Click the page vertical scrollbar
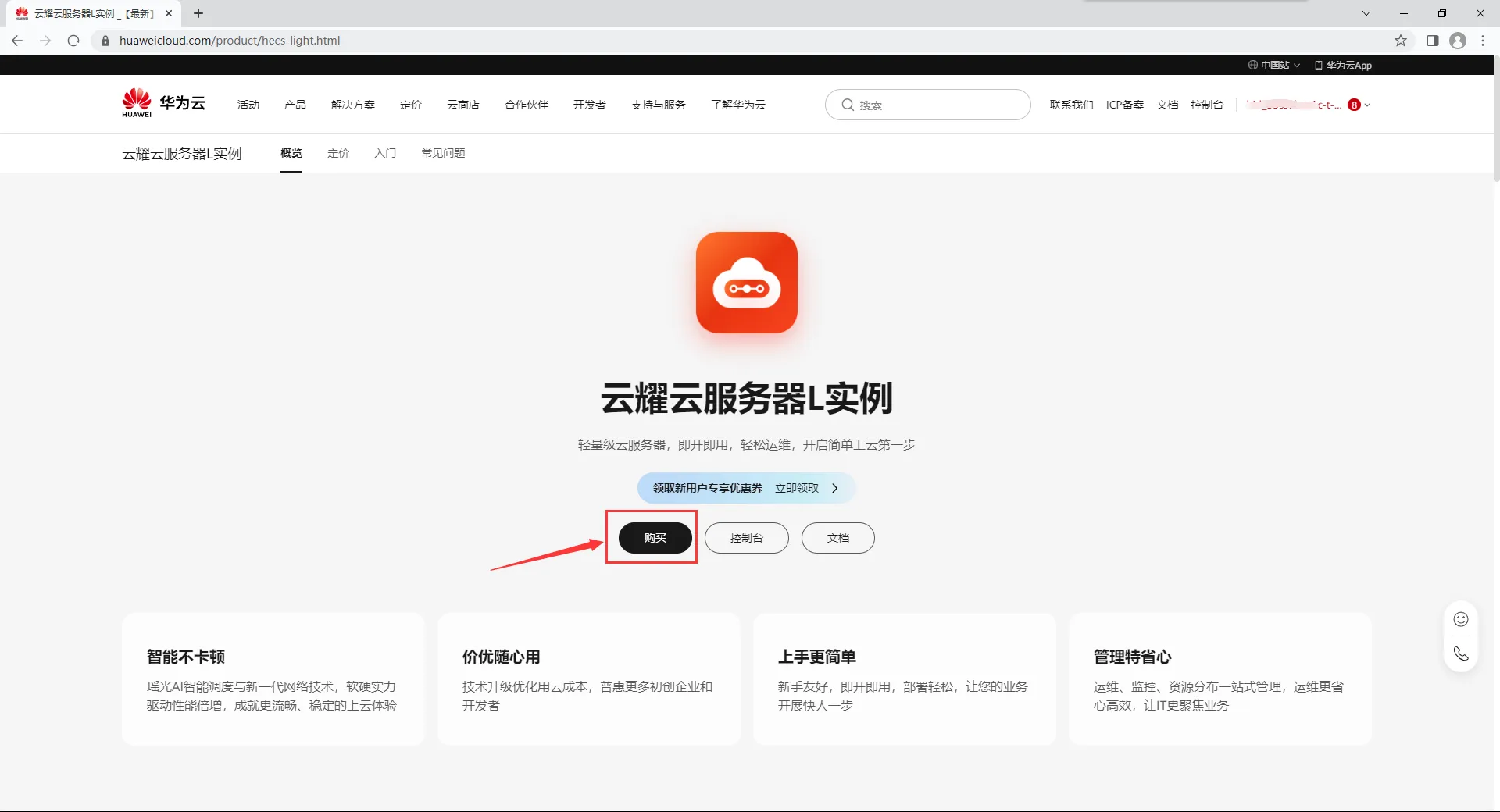Image resolution: width=1500 pixels, height=812 pixels. tap(1496, 117)
